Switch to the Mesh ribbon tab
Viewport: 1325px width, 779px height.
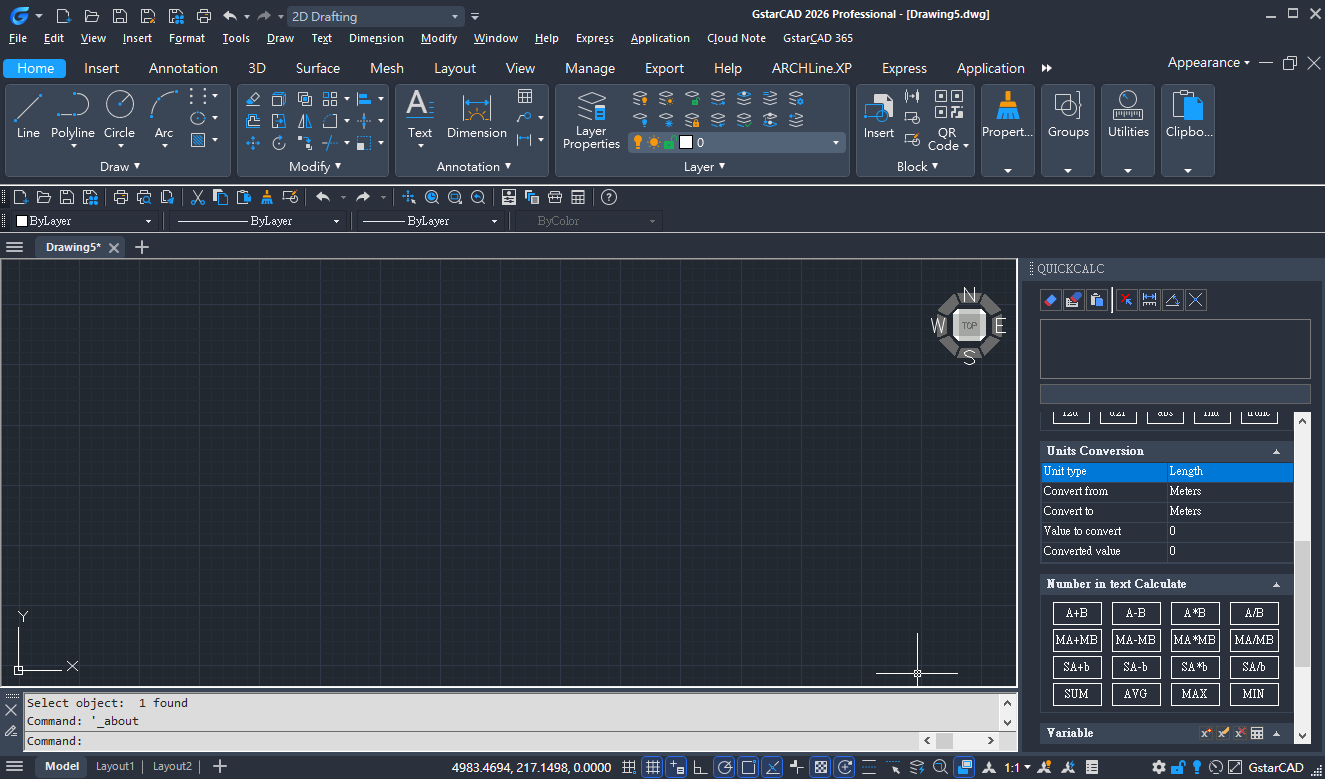387,68
